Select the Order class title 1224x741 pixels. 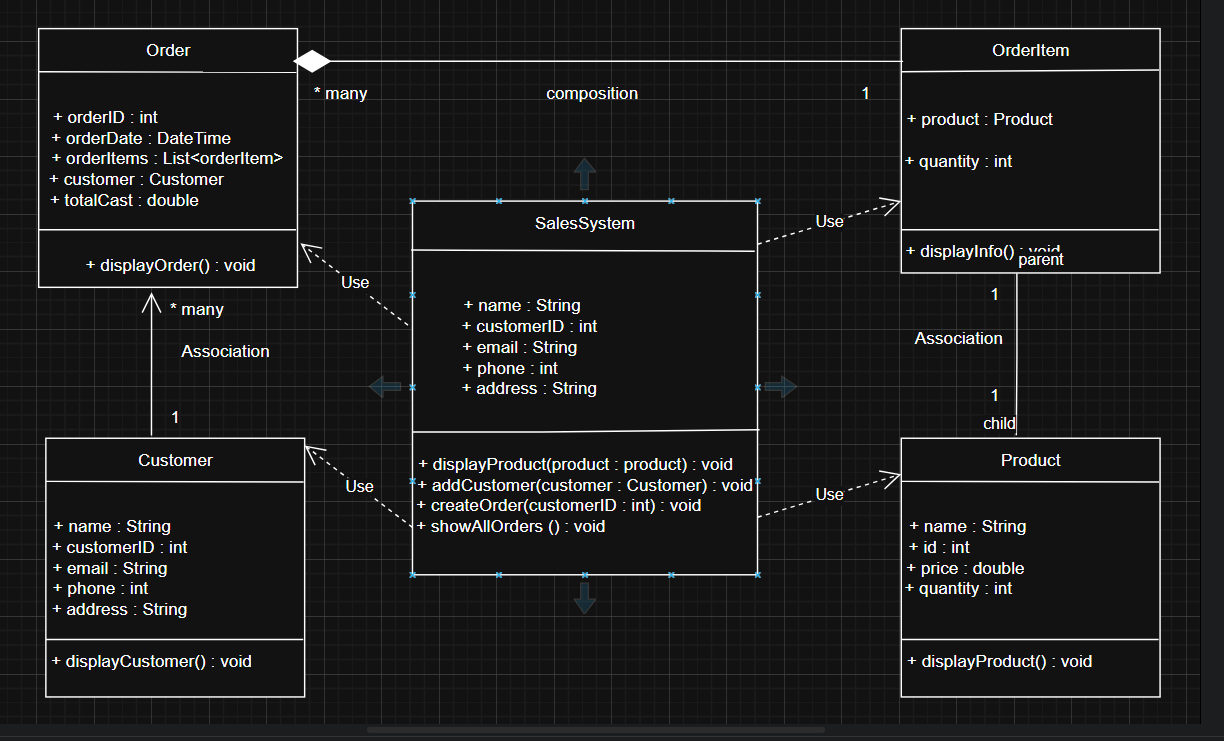[168, 50]
